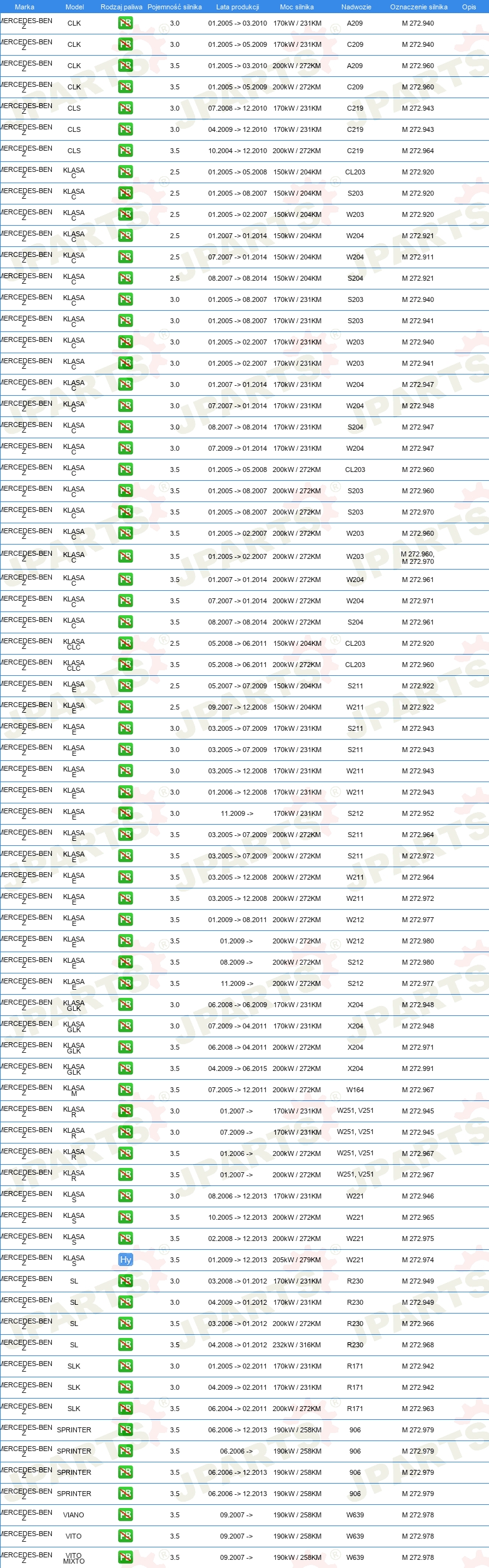
Task: Click the petrol icon in the GLK M 272.971 row
Action: pos(126,1047)
